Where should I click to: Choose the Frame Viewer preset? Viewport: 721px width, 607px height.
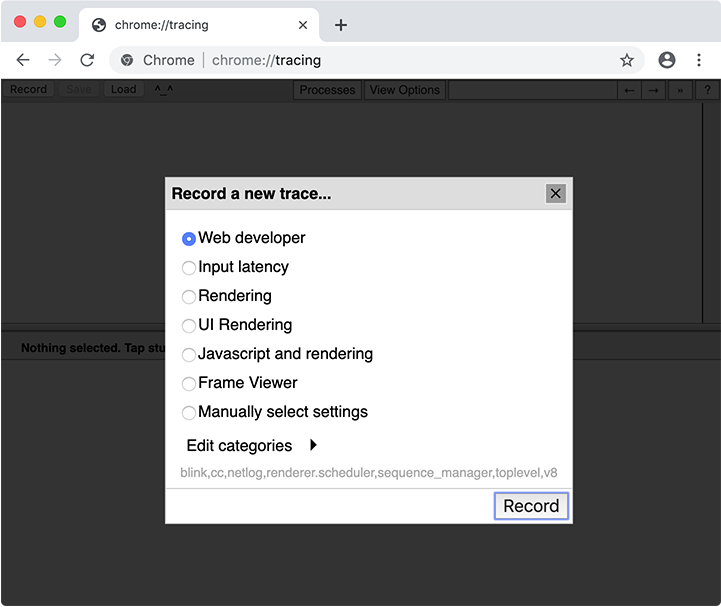189,384
